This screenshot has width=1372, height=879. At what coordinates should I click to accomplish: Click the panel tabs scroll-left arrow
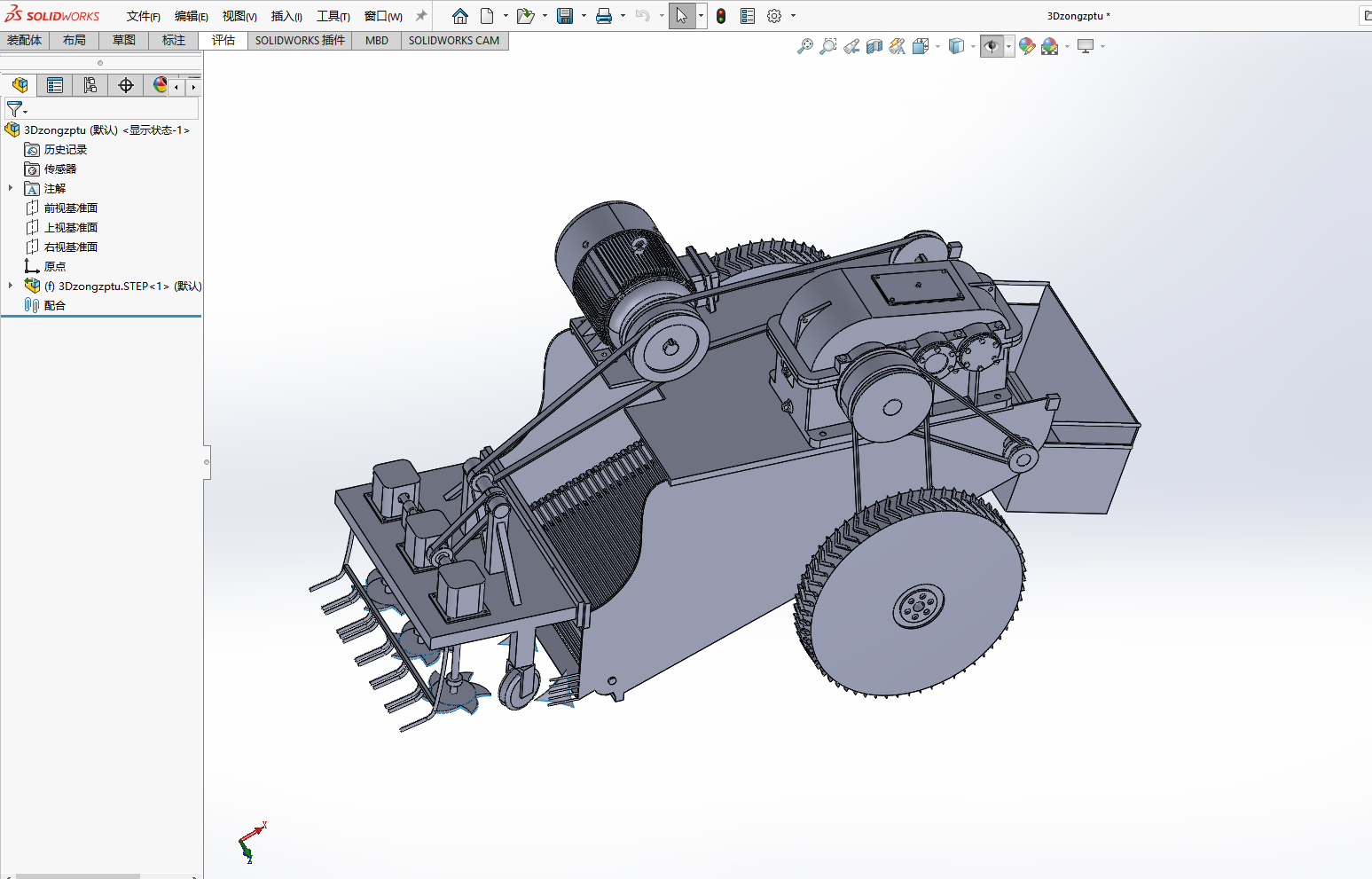[x=176, y=87]
